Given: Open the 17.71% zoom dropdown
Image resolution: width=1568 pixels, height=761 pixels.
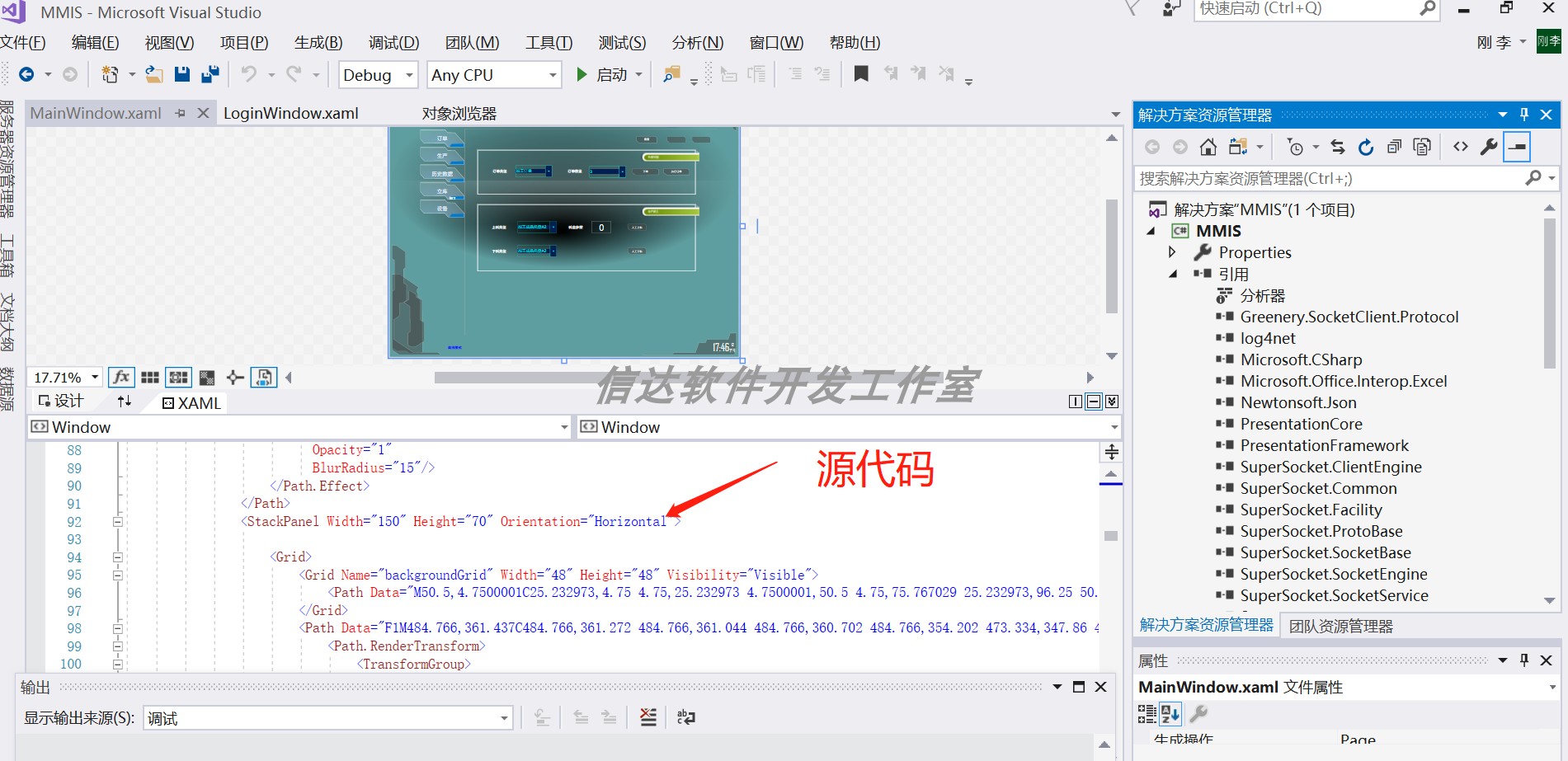Looking at the screenshot, I should coord(95,378).
